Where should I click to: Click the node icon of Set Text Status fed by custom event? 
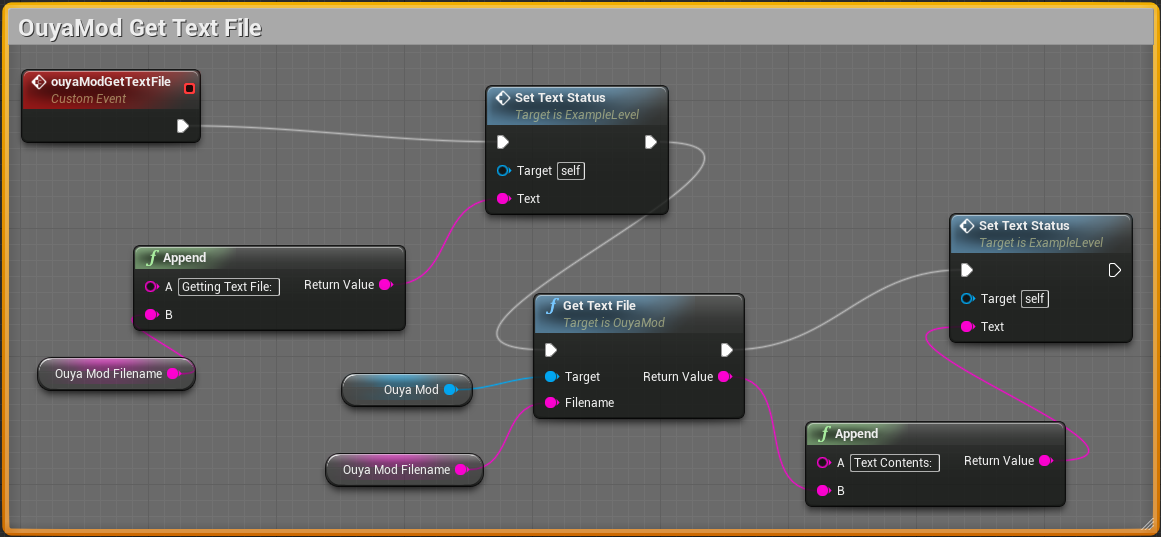pyautogui.click(x=503, y=98)
